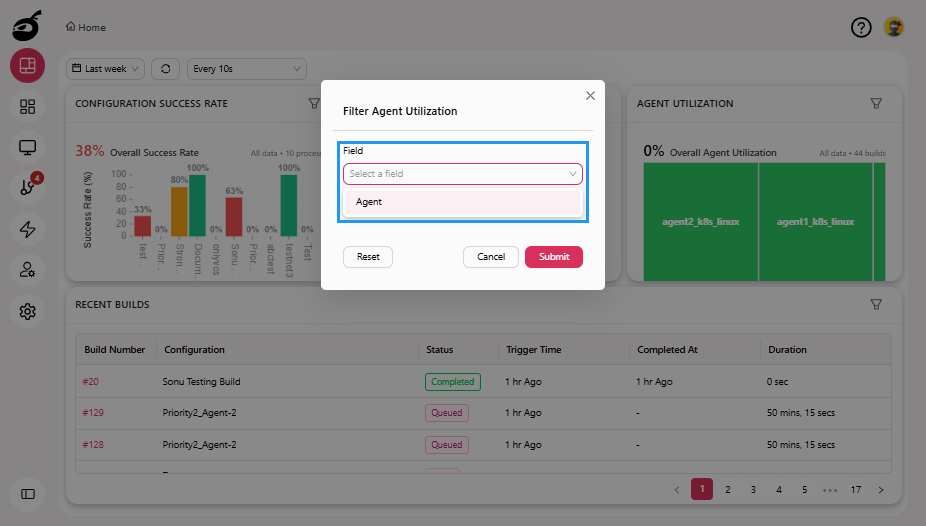The width and height of the screenshot is (926, 526).
Task: Click the agent1_k8s_linux utilization tile
Action: coord(816,222)
